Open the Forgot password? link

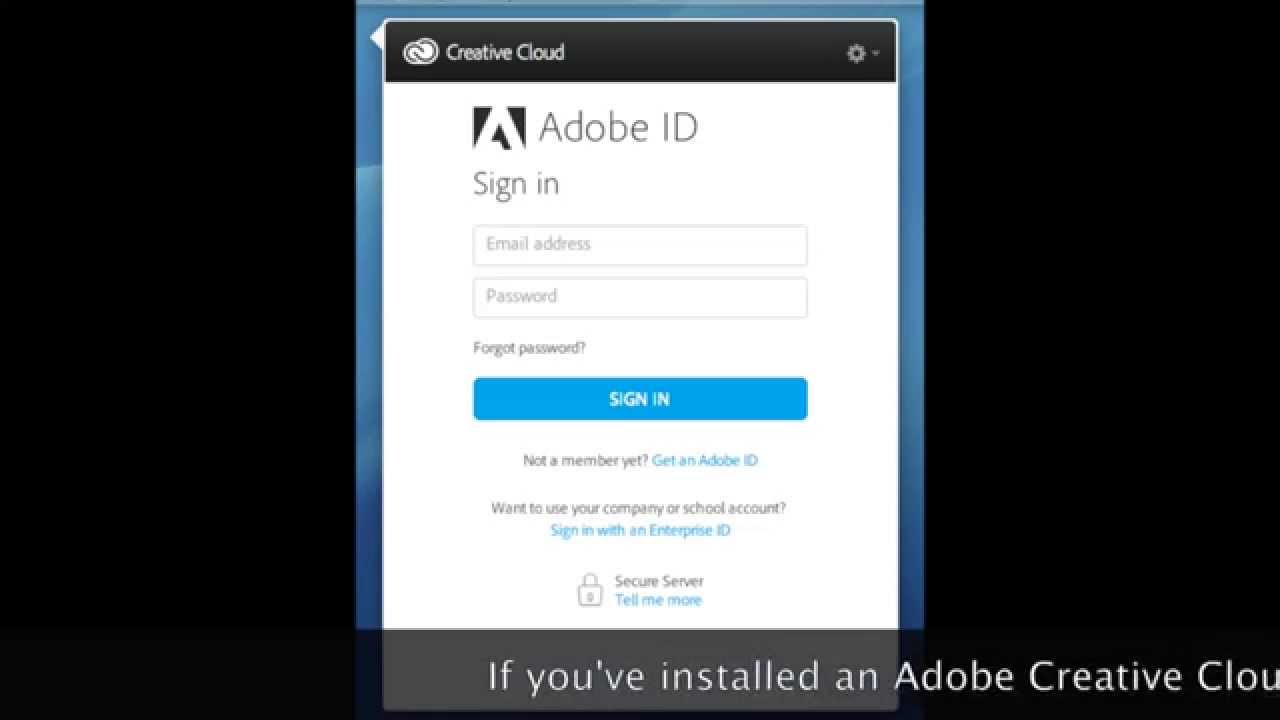(529, 348)
